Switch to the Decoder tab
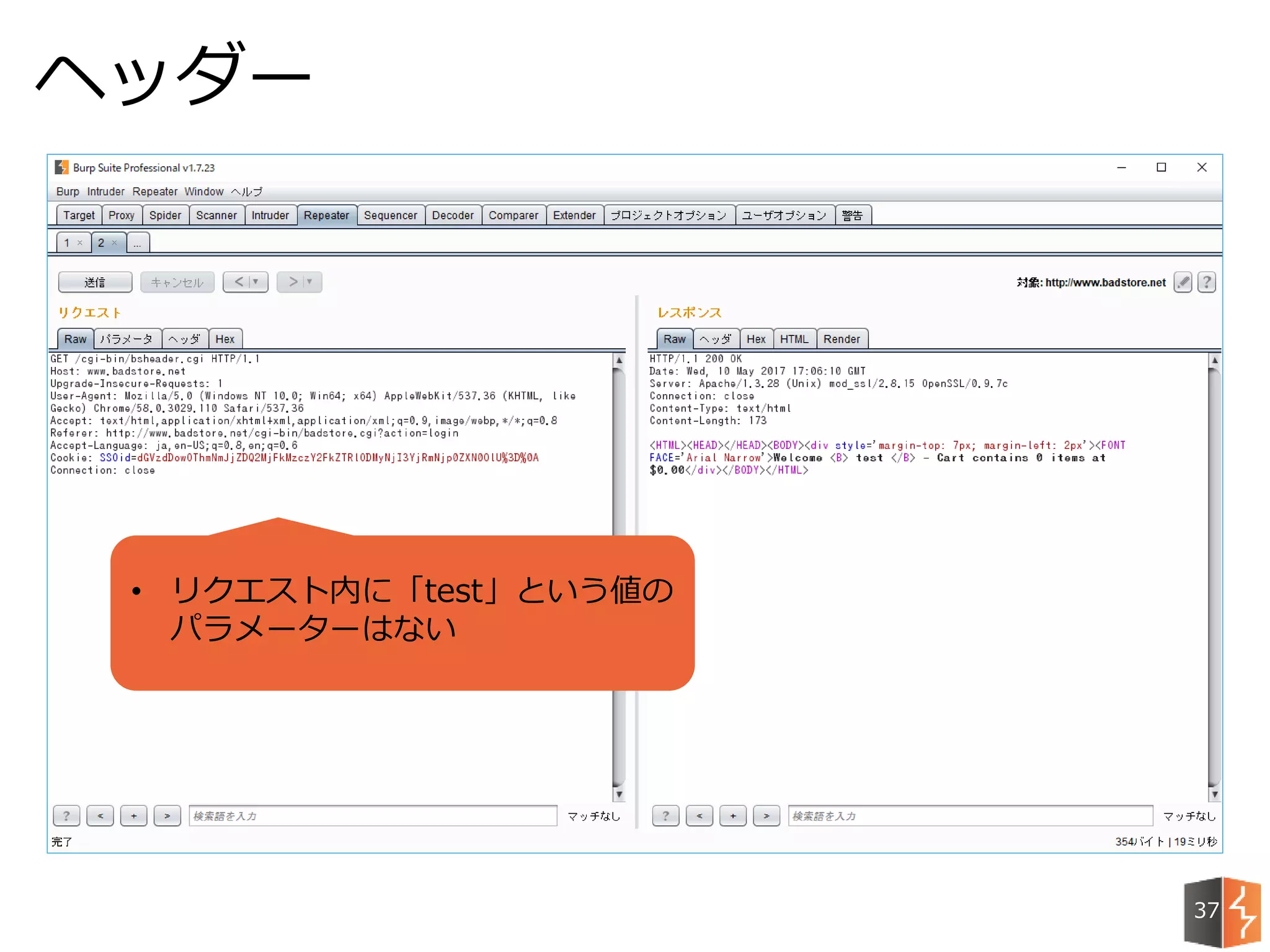 (x=453, y=215)
